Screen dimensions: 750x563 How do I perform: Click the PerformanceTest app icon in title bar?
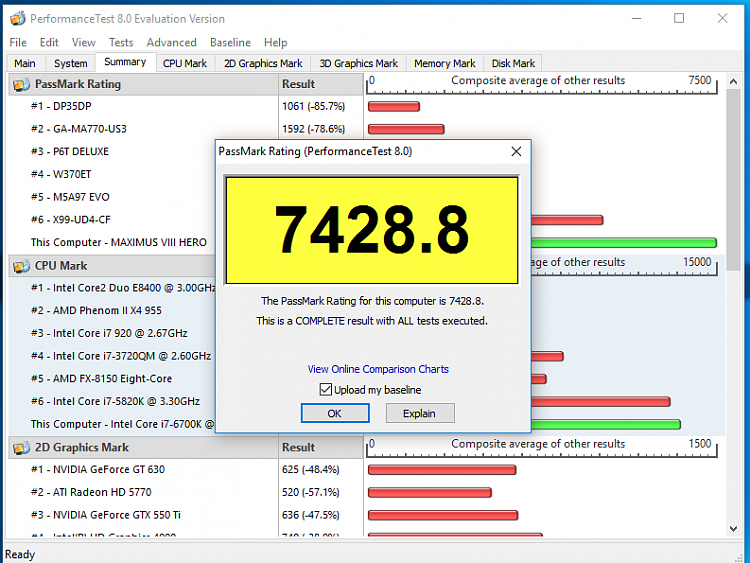pyautogui.click(x=18, y=19)
